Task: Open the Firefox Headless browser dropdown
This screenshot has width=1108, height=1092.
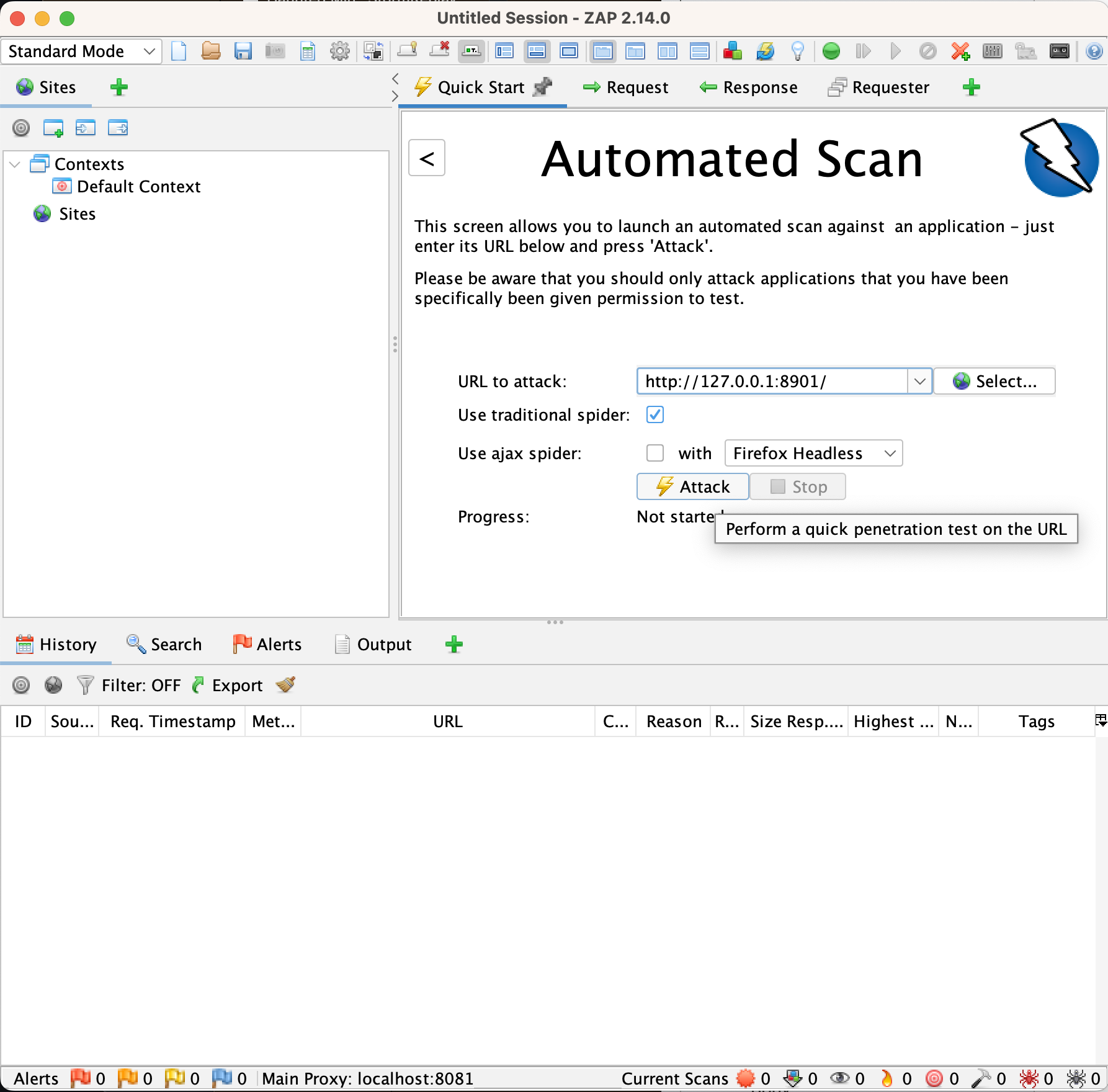Action: pyautogui.click(x=813, y=453)
